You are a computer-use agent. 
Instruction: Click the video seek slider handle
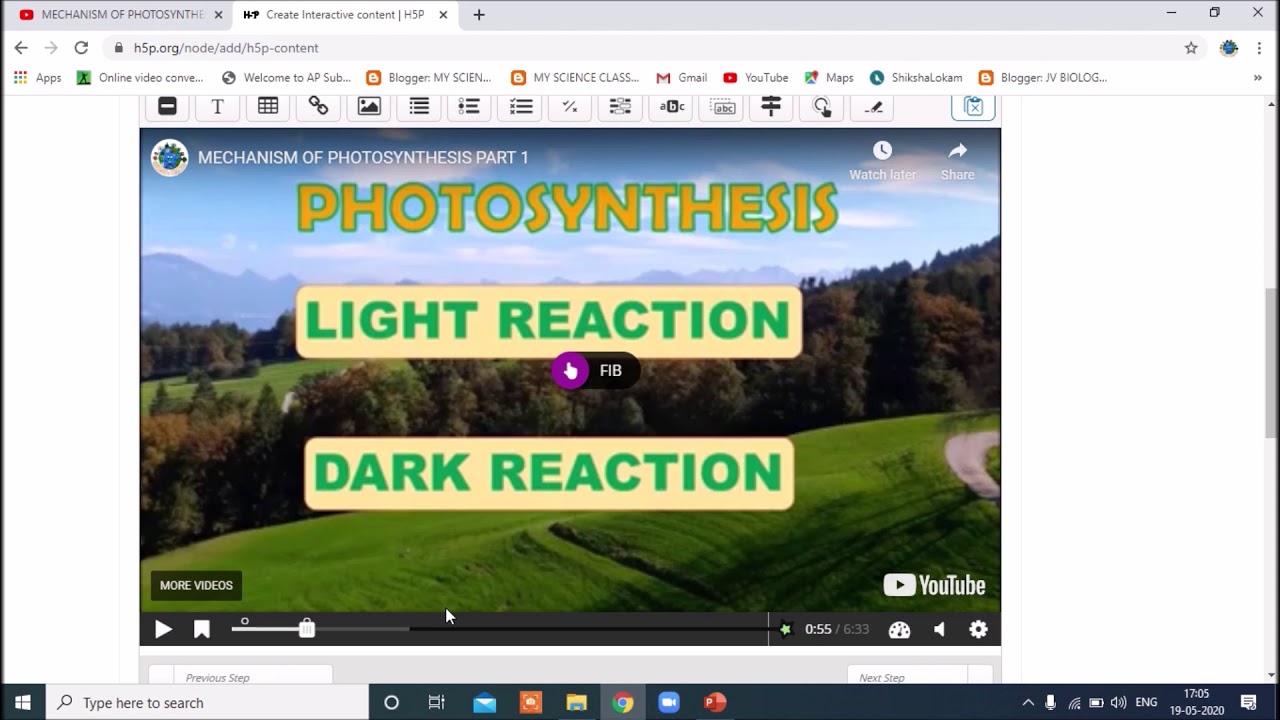307,629
